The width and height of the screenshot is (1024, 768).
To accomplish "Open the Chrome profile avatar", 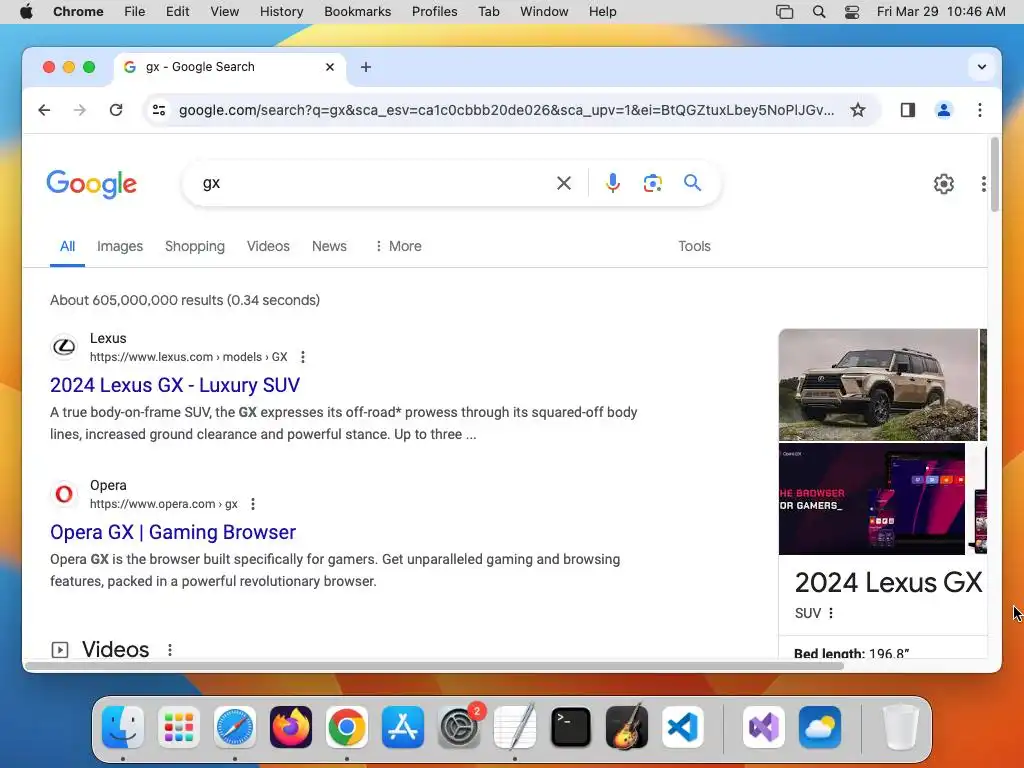I will (x=944, y=110).
